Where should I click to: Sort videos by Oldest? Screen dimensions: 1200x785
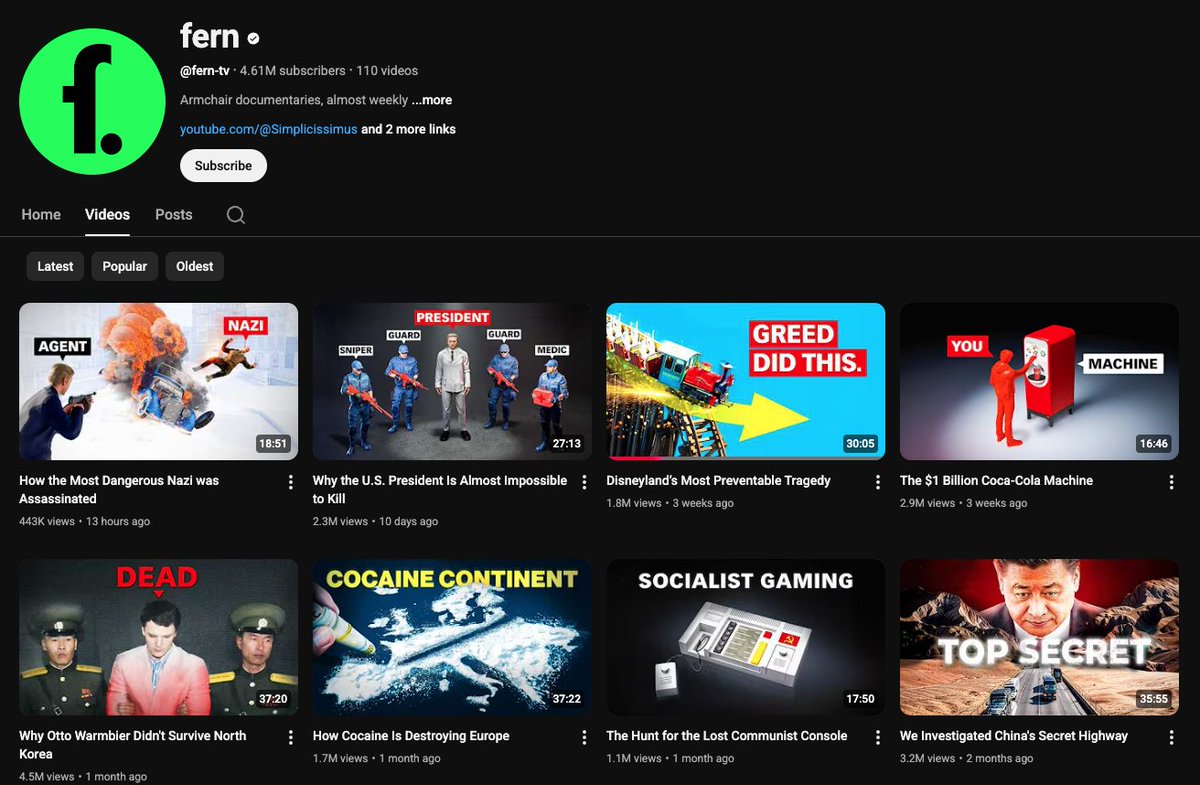pyautogui.click(x=195, y=266)
